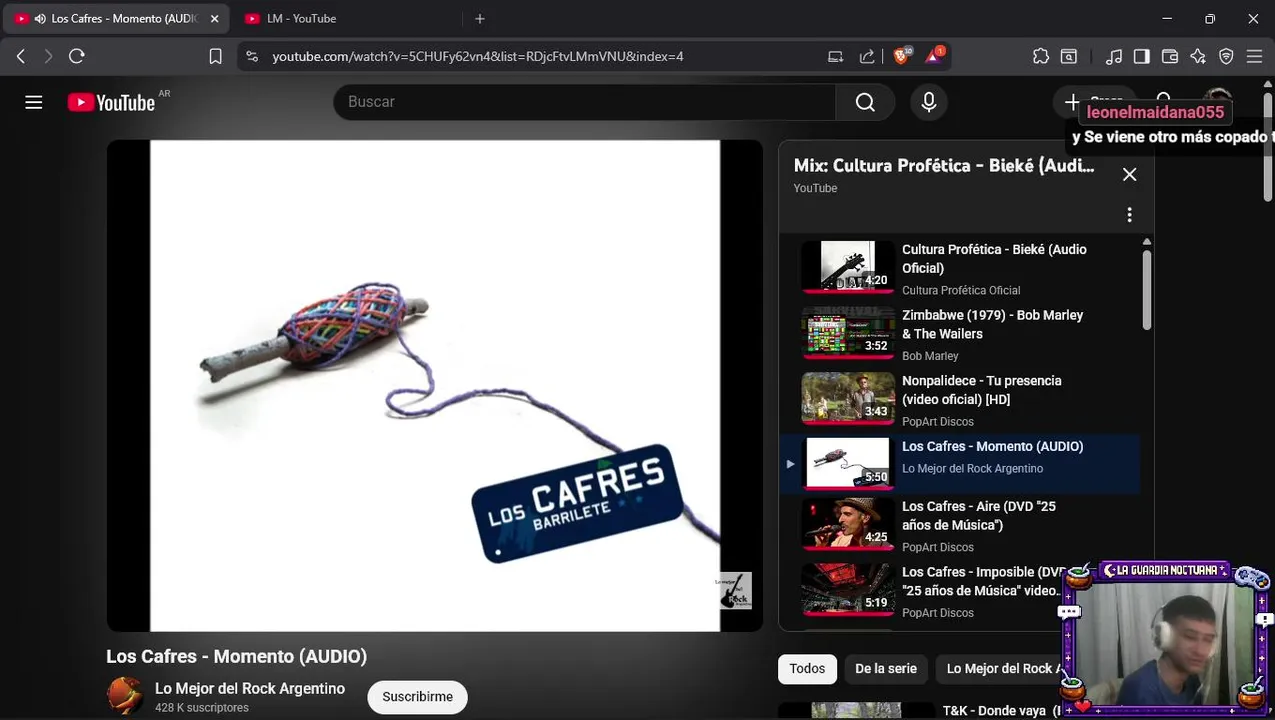Viewport: 1275px width, 720px height.
Task: Click the Mix playlist scrollbar handle
Action: click(x=1146, y=289)
